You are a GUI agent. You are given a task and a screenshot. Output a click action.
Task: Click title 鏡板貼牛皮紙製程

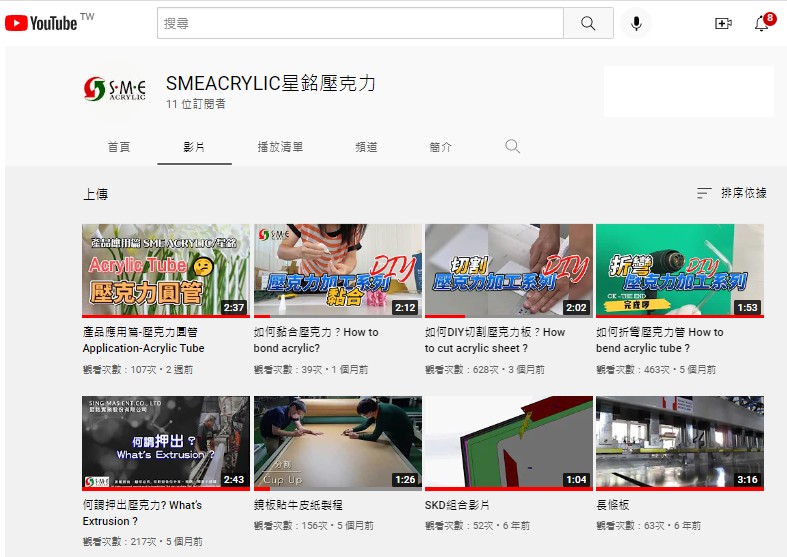pyautogui.click(x=298, y=505)
